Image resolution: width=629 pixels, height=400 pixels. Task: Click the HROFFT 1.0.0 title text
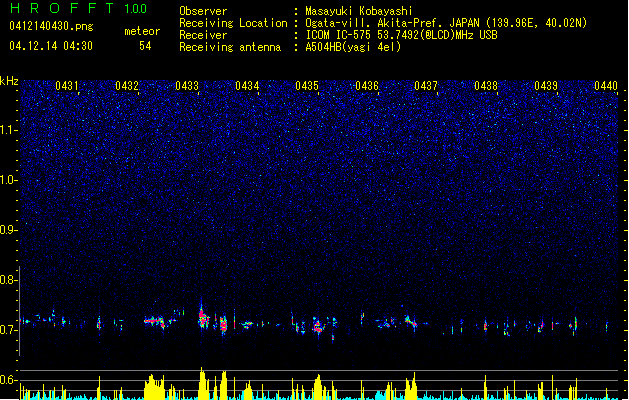click(79, 8)
